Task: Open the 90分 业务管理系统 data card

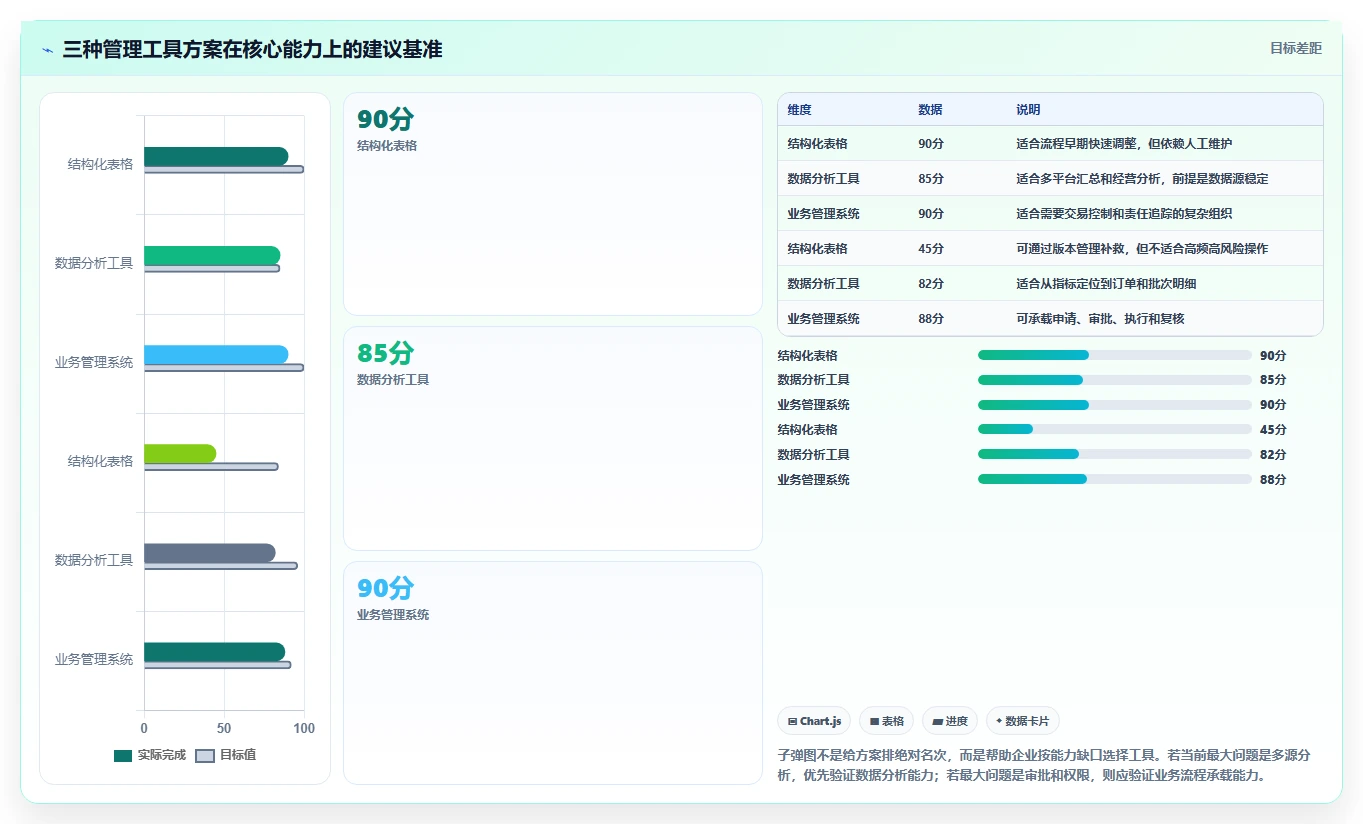Action: click(x=553, y=673)
